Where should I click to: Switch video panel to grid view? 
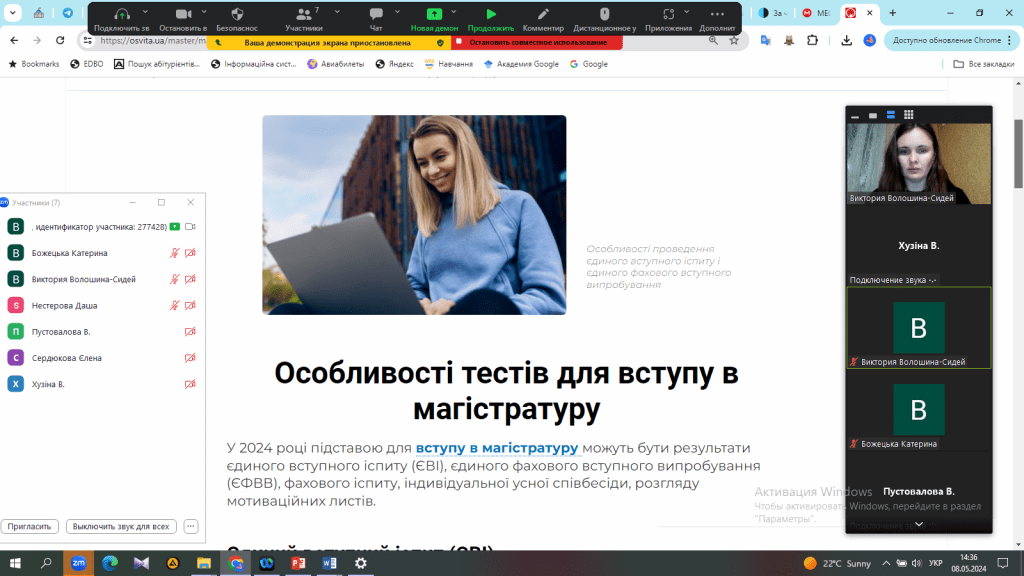click(x=909, y=115)
